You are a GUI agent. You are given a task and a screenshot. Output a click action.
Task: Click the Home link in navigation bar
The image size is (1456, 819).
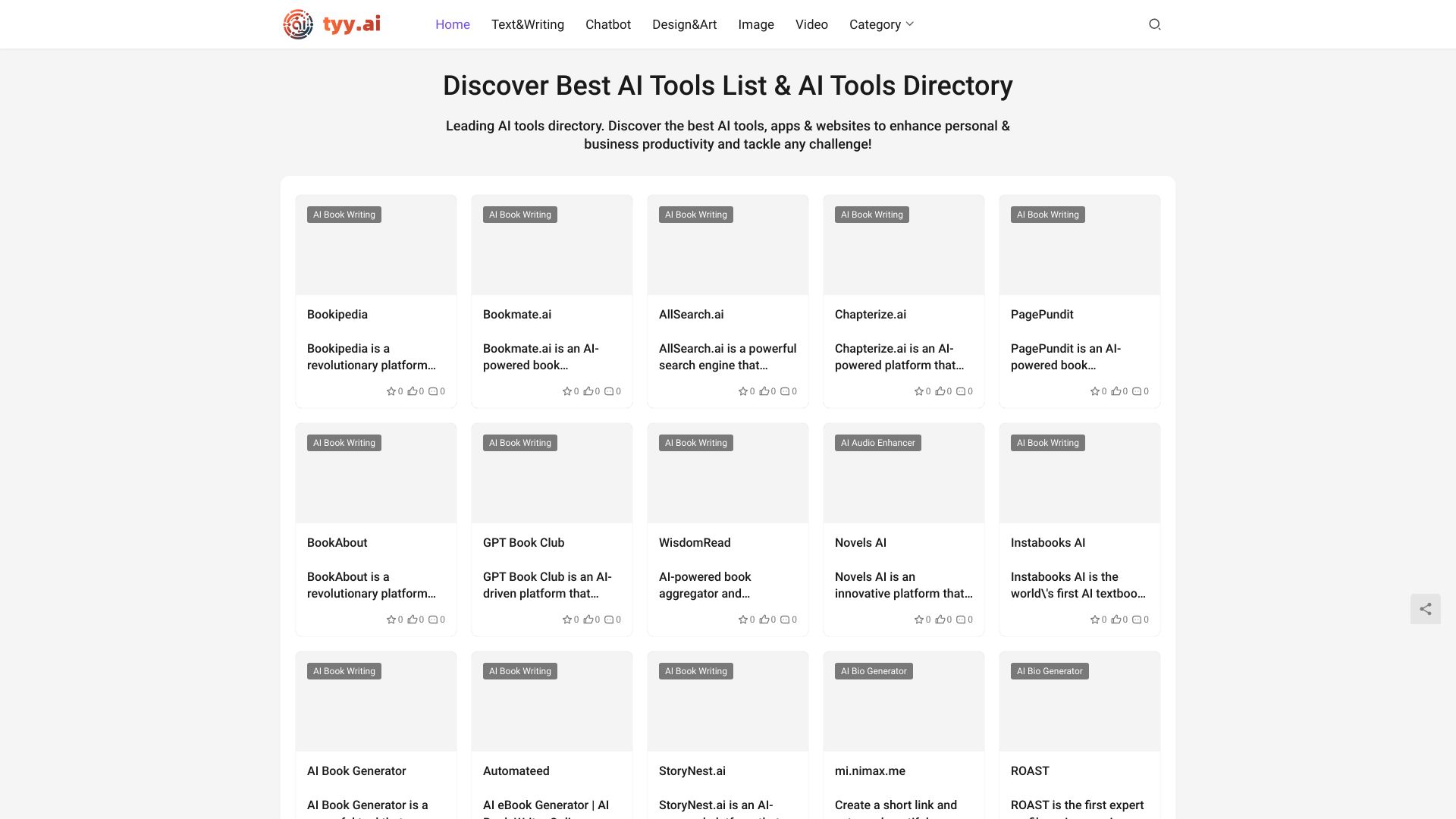click(453, 24)
